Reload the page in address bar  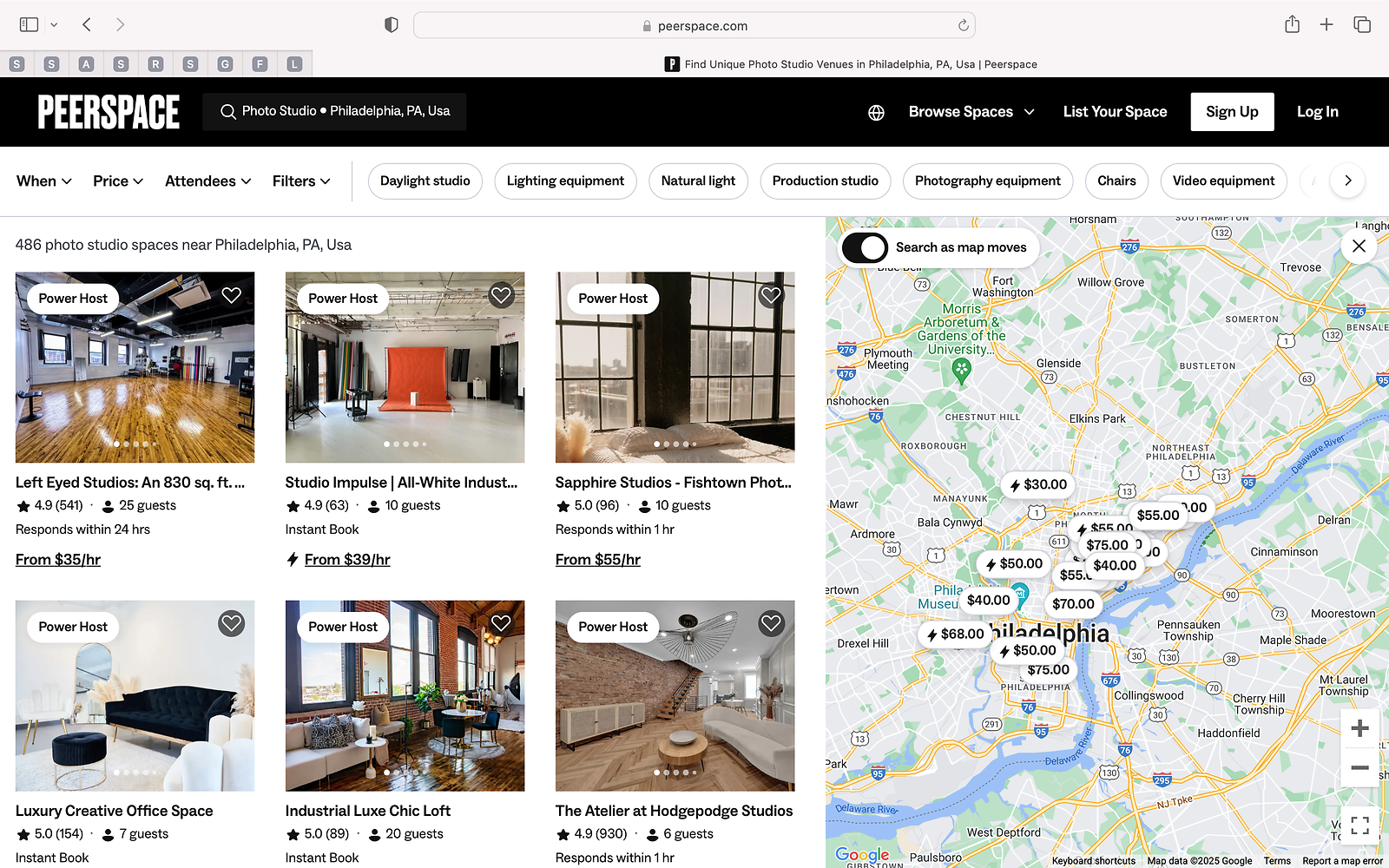tap(963, 26)
